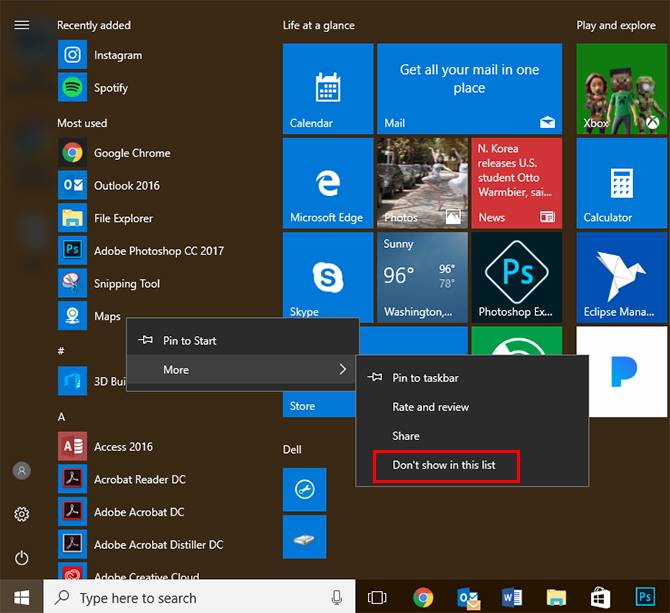Open Task View on the taskbar
This screenshot has height=613, width=670.
(377, 597)
